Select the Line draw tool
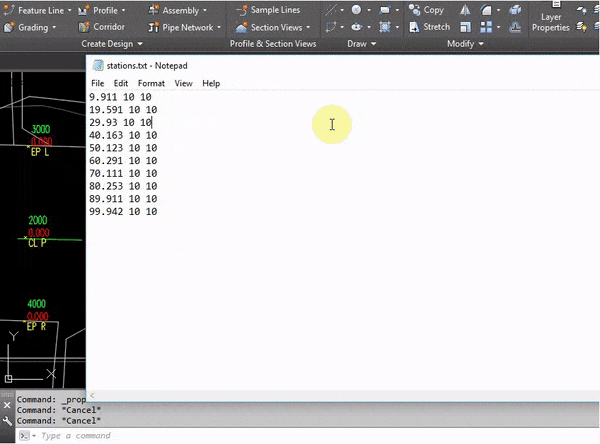 [x=331, y=10]
